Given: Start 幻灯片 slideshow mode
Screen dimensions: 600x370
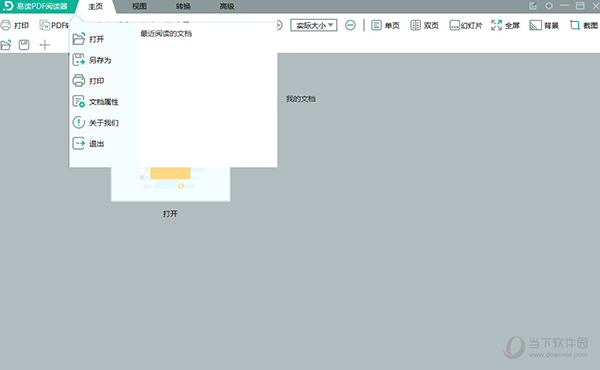Looking at the screenshot, I should [466, 25].
